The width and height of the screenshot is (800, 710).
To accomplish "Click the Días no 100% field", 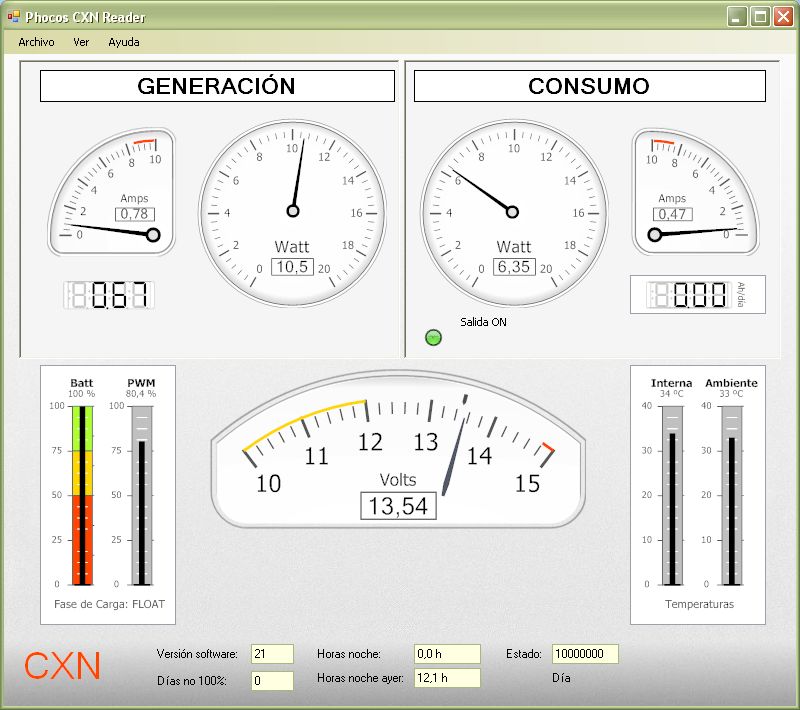I will [x=272, y=681].
